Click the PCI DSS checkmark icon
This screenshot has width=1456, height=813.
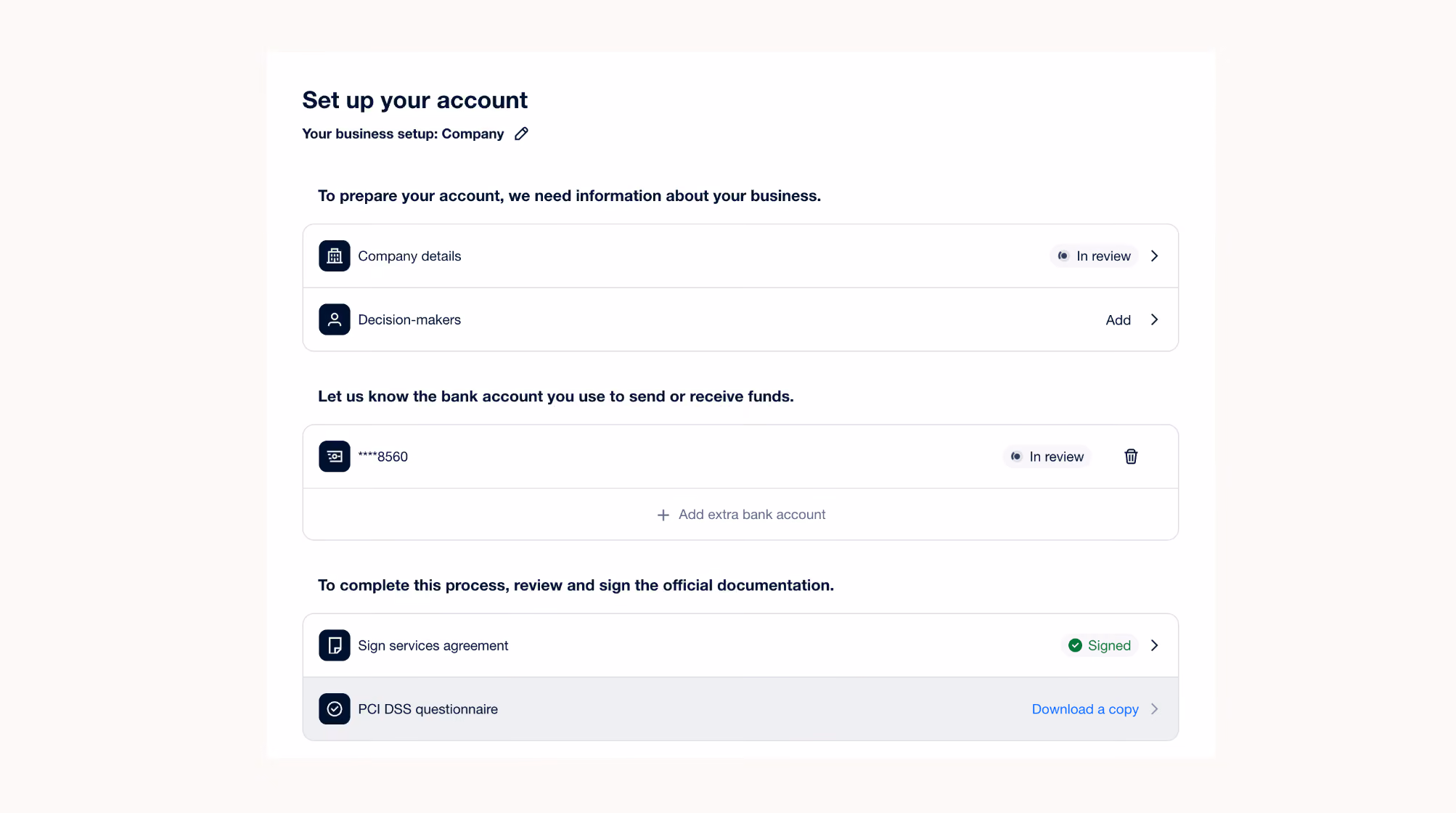pyautogui.click(x=335, y=709)
